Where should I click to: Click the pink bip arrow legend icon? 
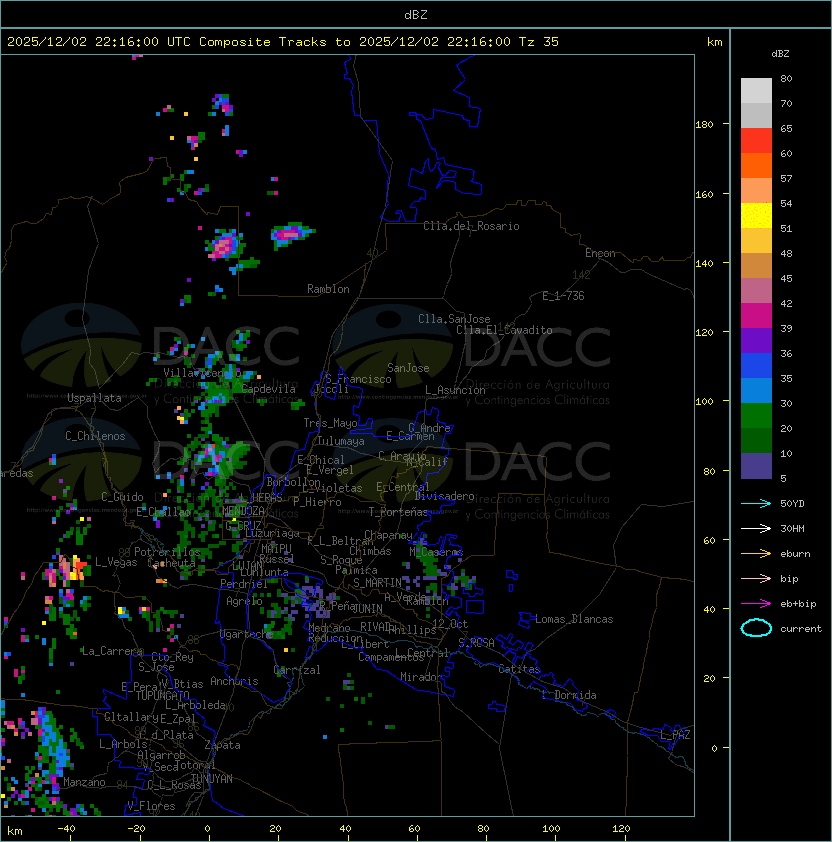756,578
